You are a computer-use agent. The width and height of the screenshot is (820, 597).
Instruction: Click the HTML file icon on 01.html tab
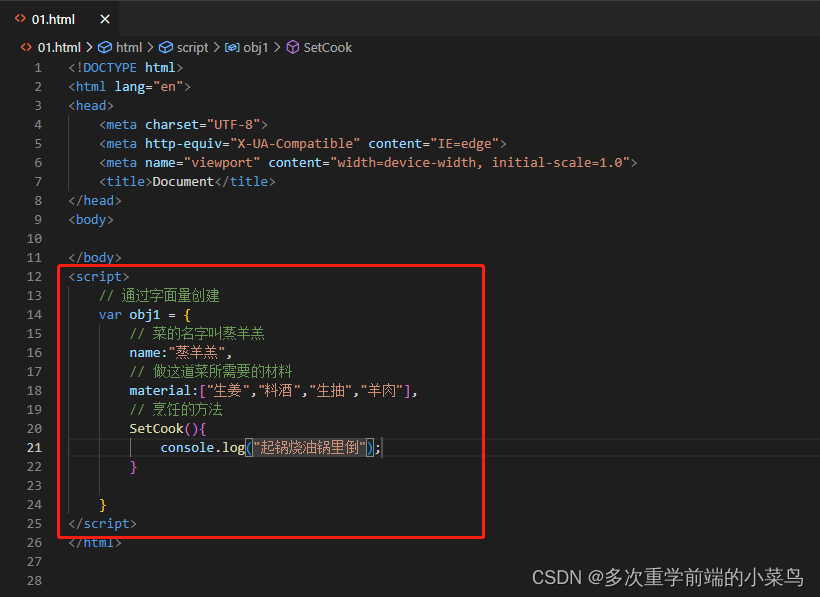(20, 19)
